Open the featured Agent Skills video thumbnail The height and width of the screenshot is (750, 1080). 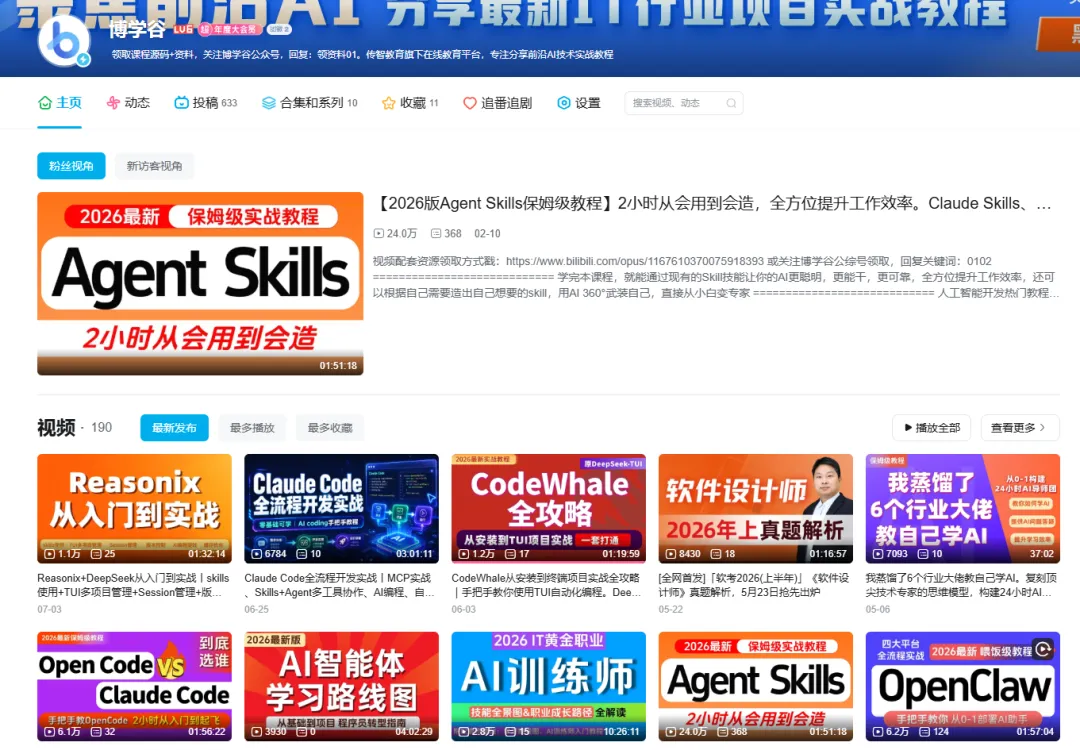(x=200, y=284)
